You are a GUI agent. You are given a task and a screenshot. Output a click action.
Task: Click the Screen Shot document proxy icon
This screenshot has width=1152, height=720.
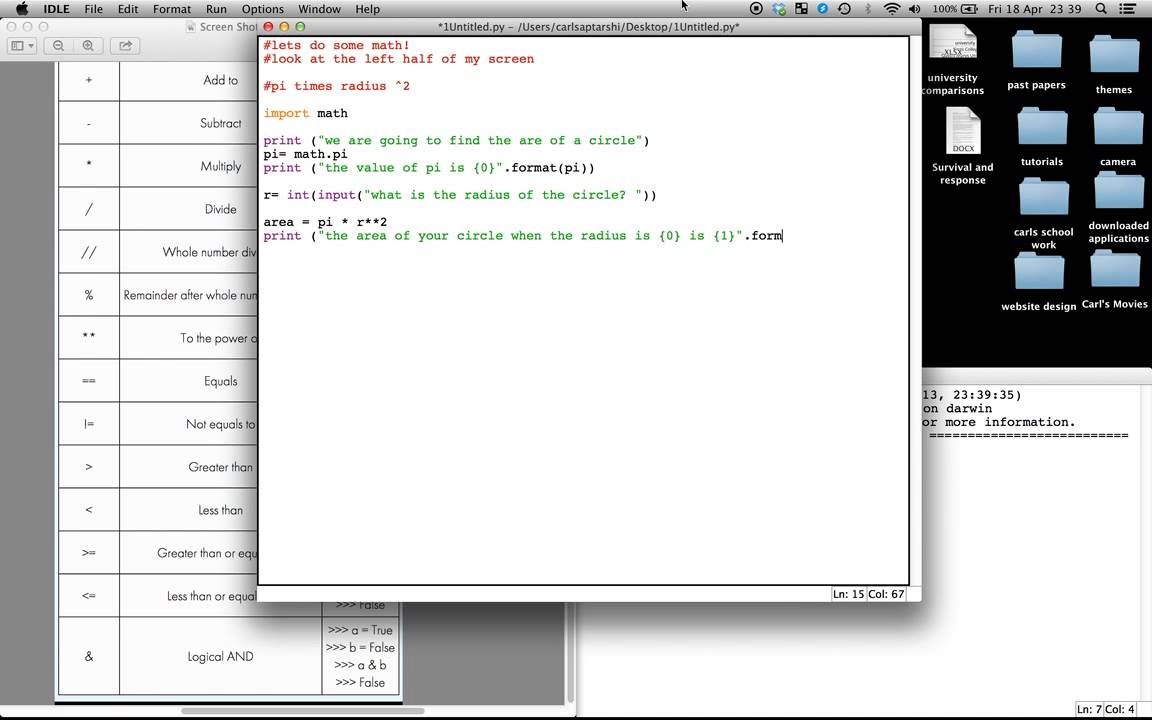coord(192,27)
